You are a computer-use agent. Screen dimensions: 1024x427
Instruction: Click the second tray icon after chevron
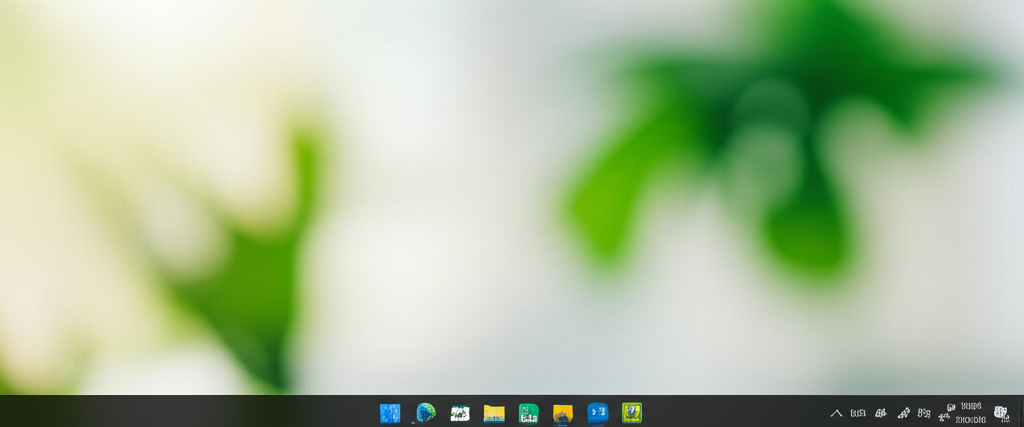pos(881,413)
